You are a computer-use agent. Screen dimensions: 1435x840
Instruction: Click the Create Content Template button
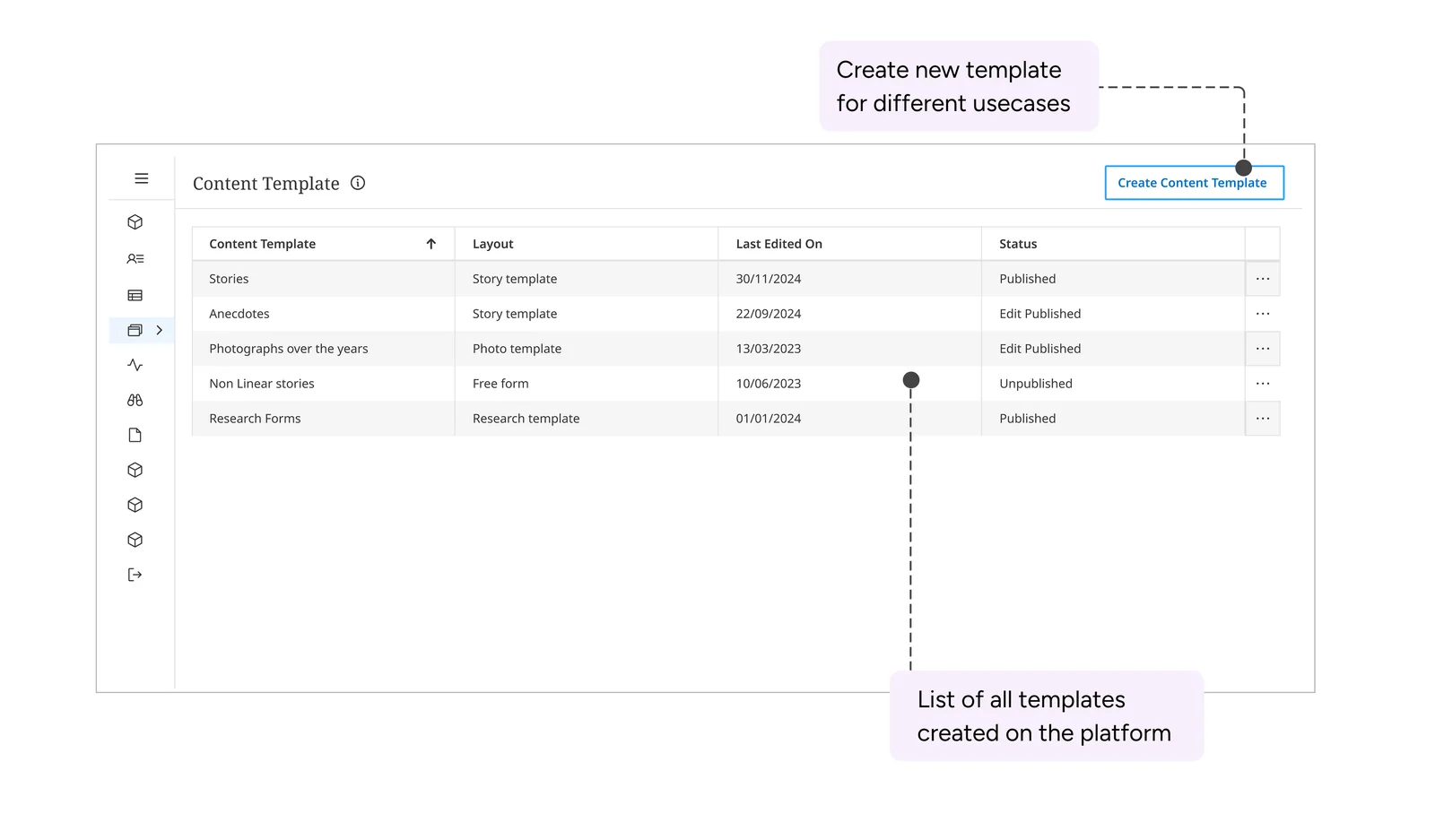(1194, 183)
